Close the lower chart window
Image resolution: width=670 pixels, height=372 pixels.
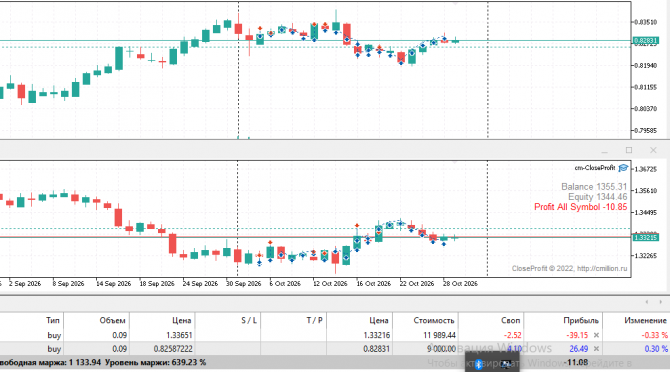pos(653,150)
